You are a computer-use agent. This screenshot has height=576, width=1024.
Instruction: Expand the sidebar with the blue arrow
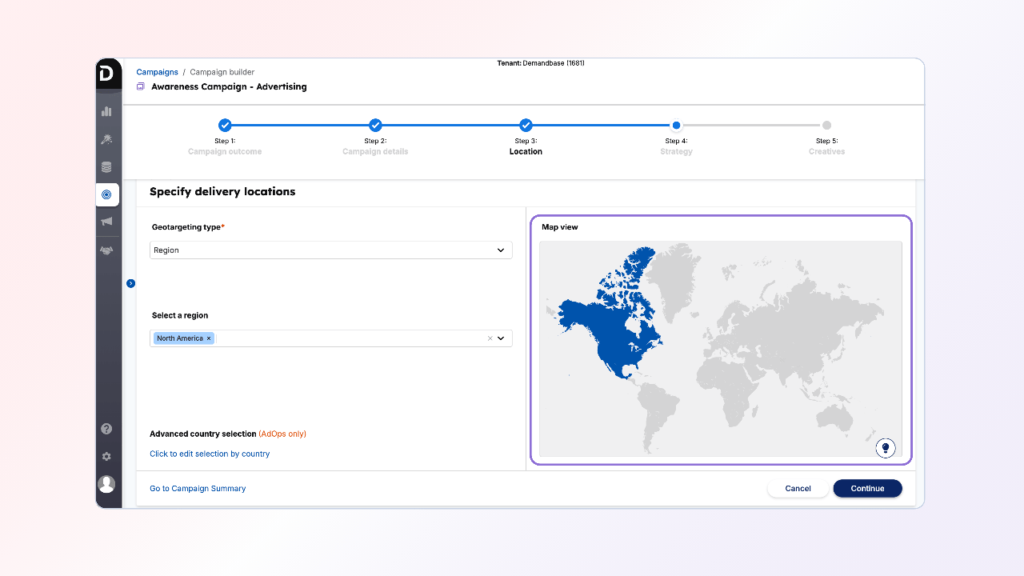pos(131,283)
